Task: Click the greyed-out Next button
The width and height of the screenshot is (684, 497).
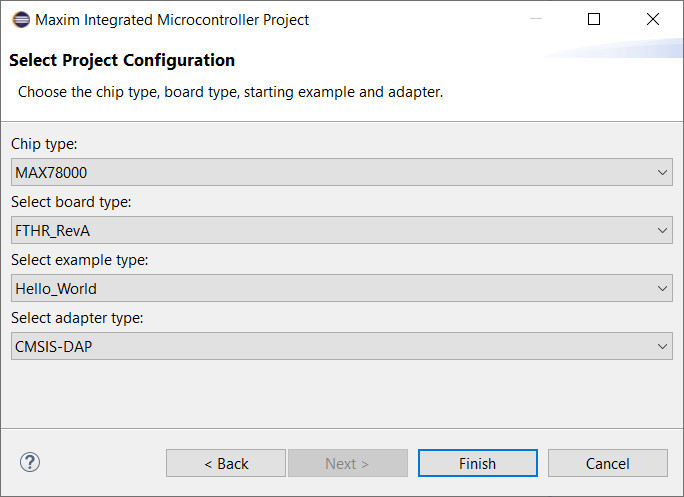Action: click(x=347, y=463)
